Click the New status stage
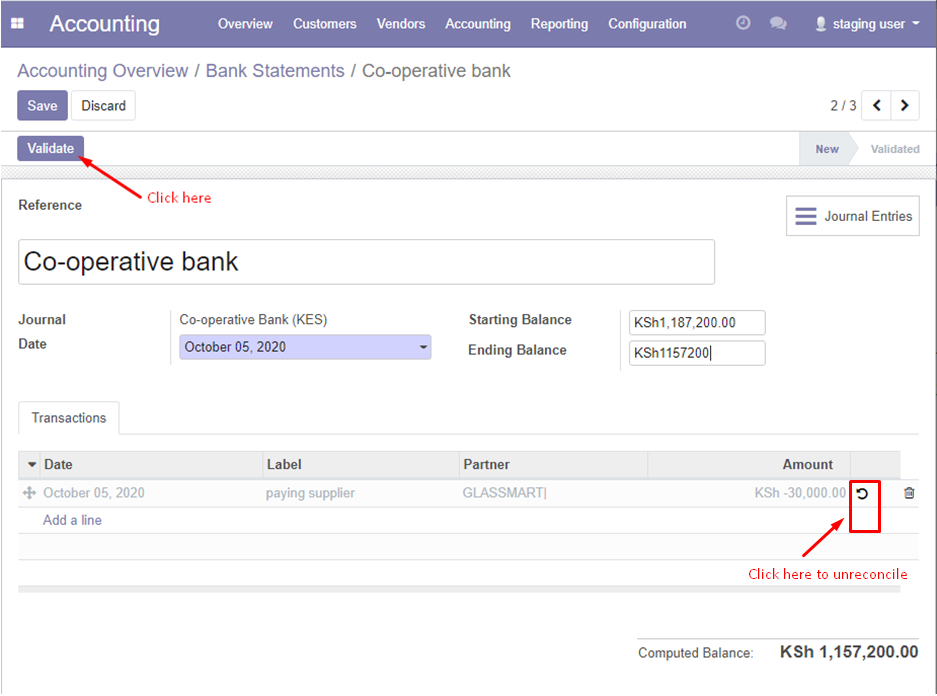The height and width of the screenshot is (696, 937). pyautogui.click(x=827, y=149)
